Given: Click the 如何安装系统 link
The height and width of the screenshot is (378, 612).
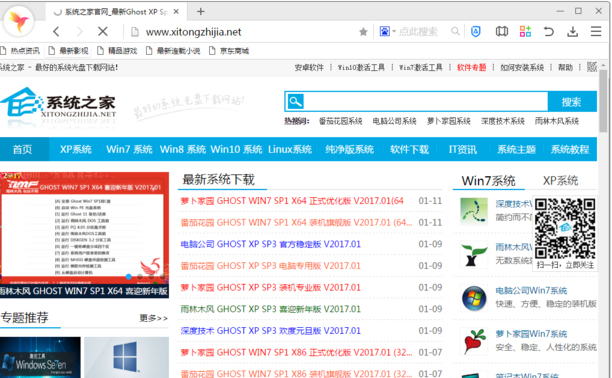Looking at the screenshot, I should pos(522,68).
